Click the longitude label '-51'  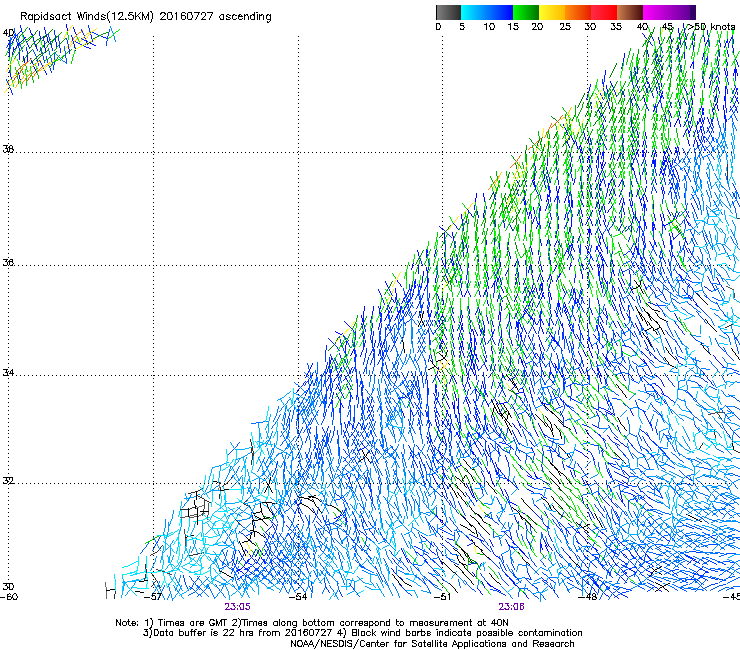tap(442, 597)
